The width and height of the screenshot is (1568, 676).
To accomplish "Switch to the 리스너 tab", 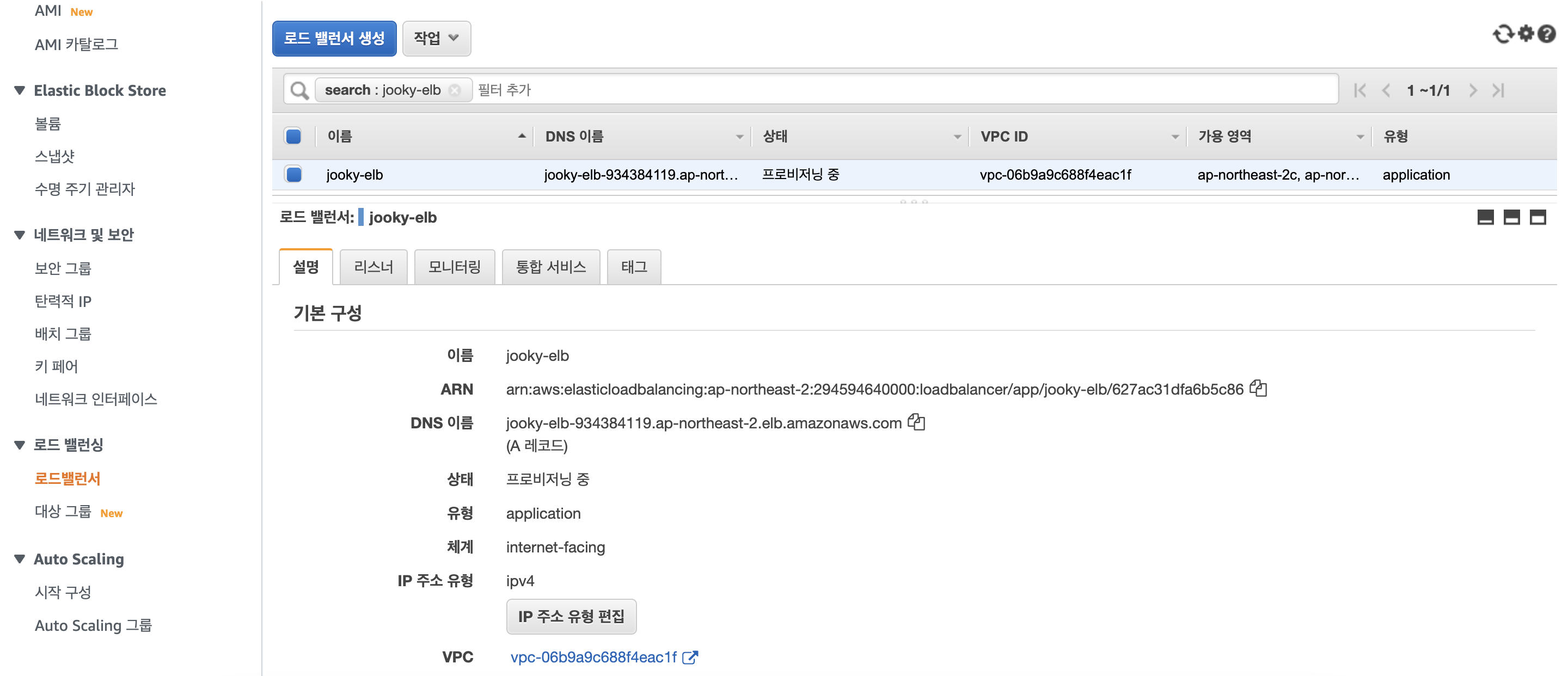I will 373,267.
